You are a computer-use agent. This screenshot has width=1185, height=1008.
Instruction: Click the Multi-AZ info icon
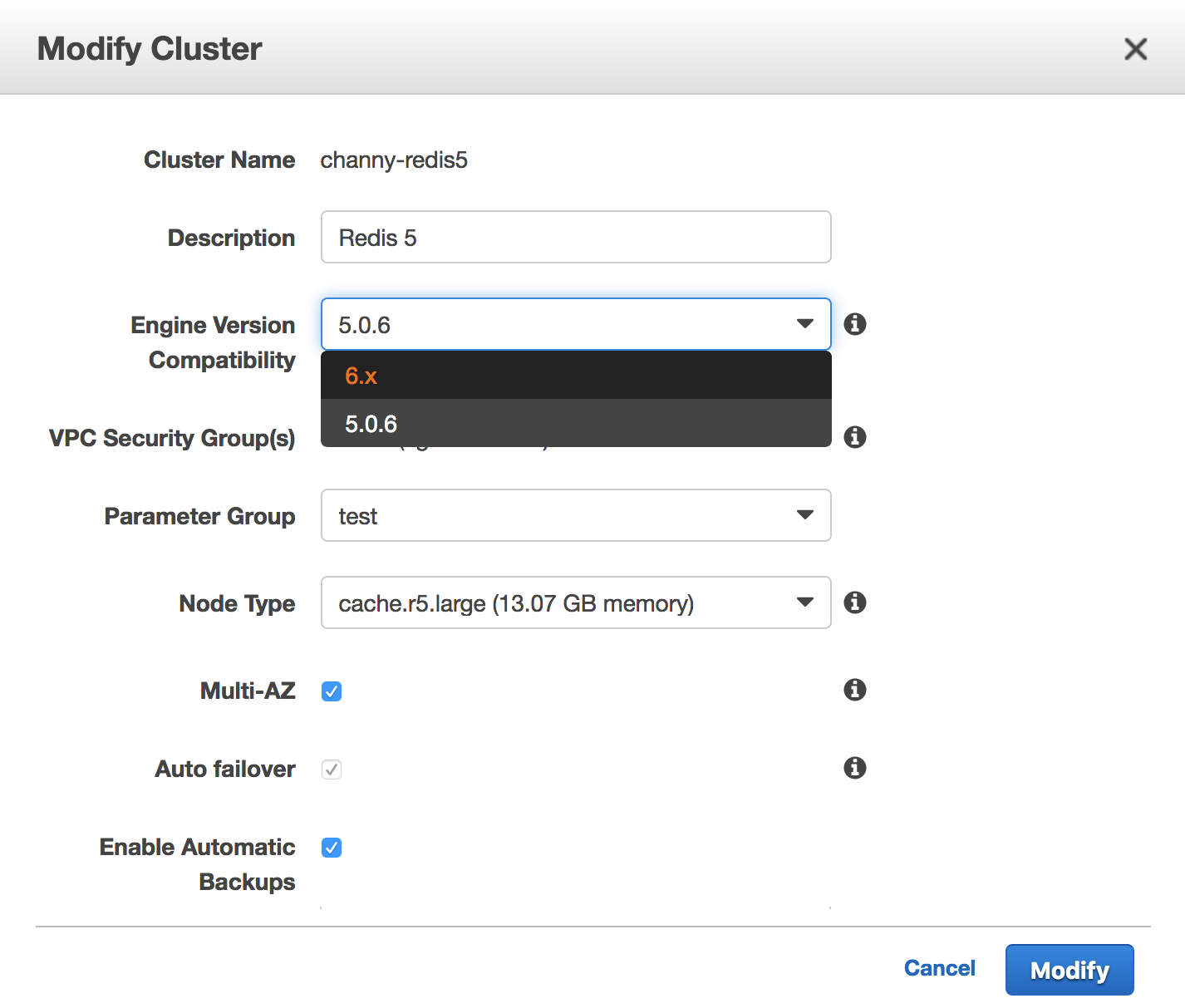coord(854,690)
